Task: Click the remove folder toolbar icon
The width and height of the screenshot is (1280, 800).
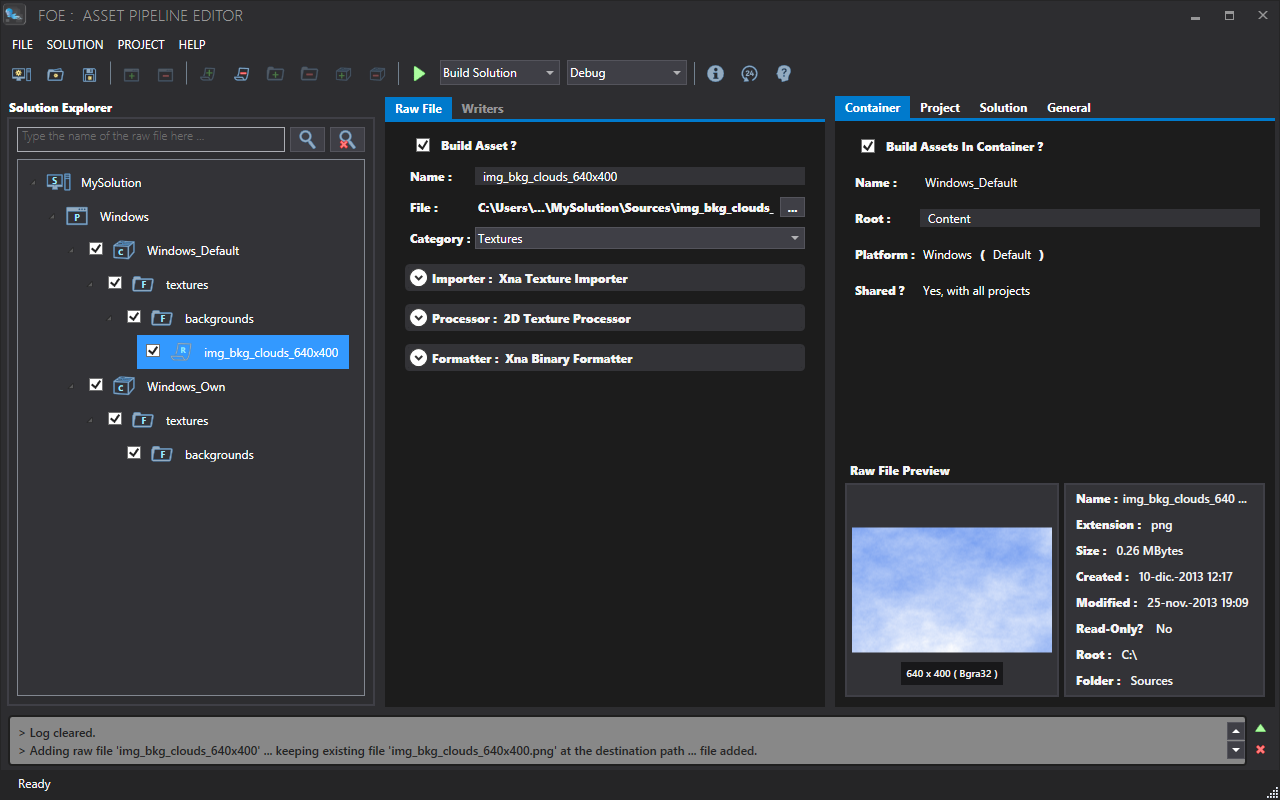Action: [309, 73]
